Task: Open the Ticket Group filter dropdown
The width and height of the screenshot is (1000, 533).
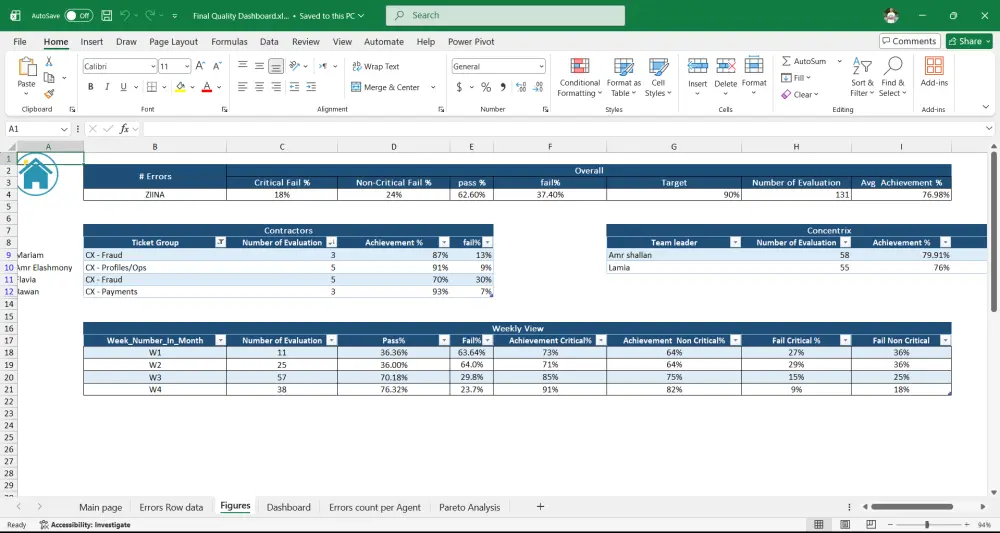Action: tap(220, 242)
